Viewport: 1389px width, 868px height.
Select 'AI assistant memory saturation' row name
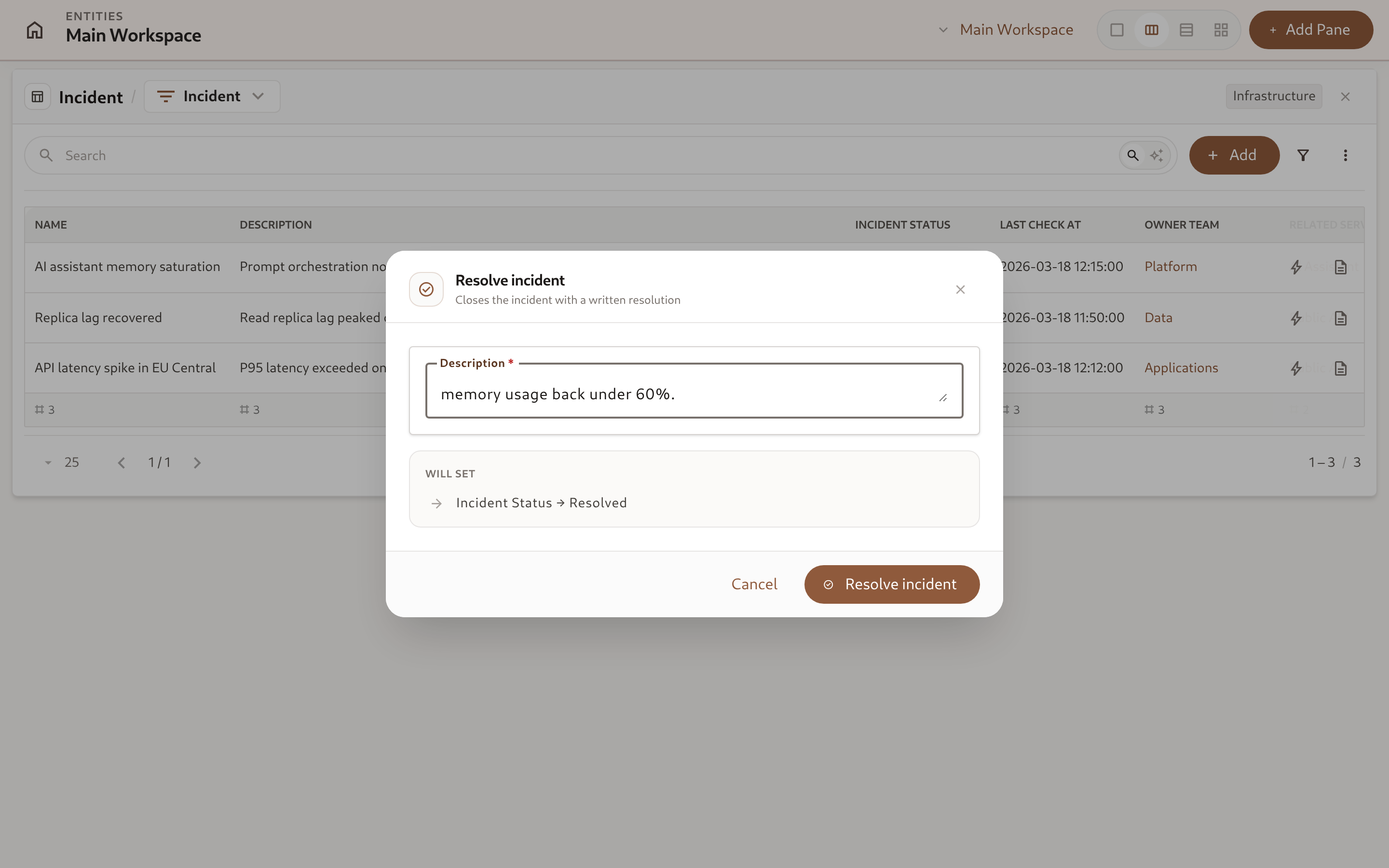(127, 266)
